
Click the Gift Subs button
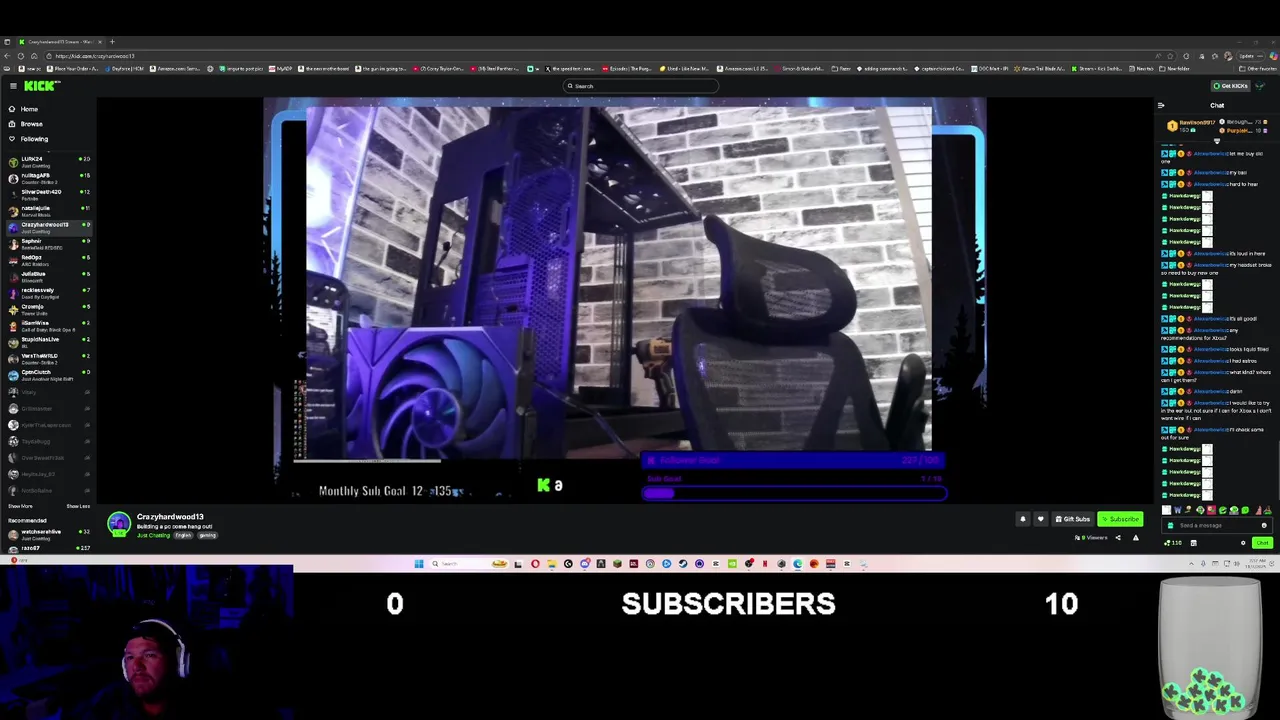[x=1073, y=519]
